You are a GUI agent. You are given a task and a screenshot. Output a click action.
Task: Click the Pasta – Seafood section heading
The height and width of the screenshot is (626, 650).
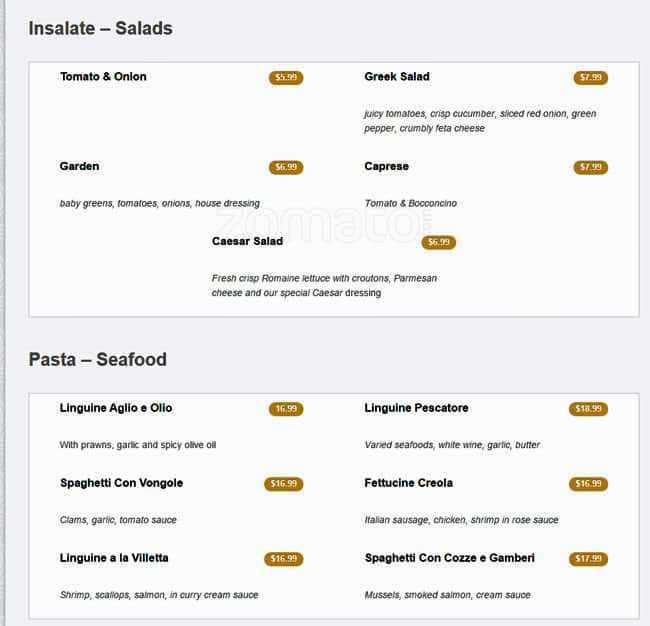(98, 360)
